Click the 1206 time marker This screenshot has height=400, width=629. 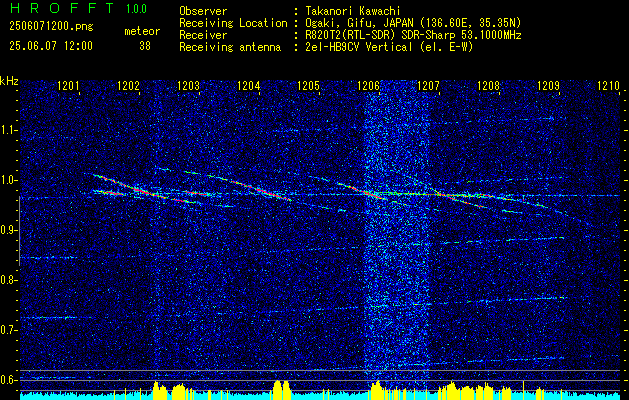[368, 86]
